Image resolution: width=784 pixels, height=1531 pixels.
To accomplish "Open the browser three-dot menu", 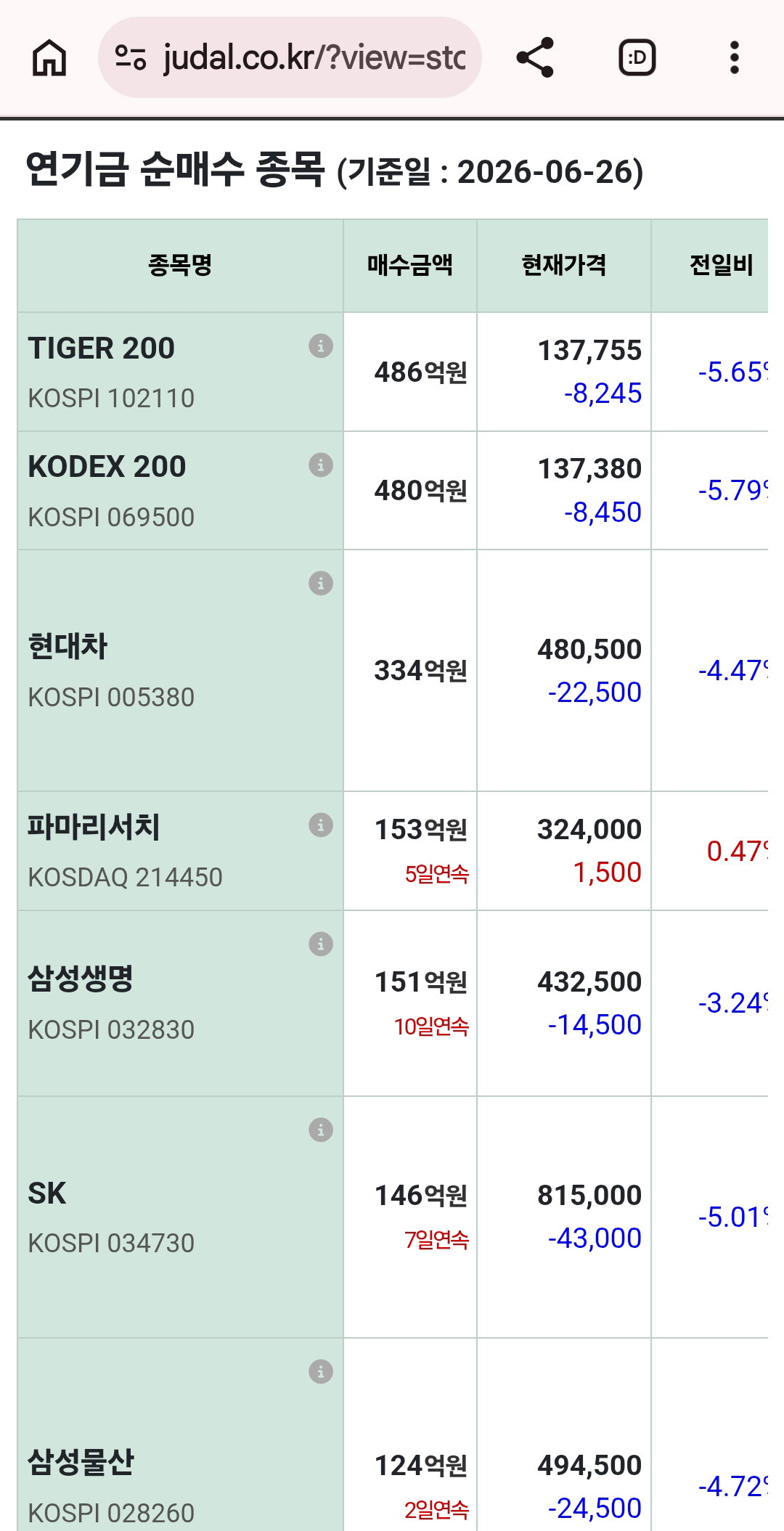I will pyautogui.click(x=735, y=57).
